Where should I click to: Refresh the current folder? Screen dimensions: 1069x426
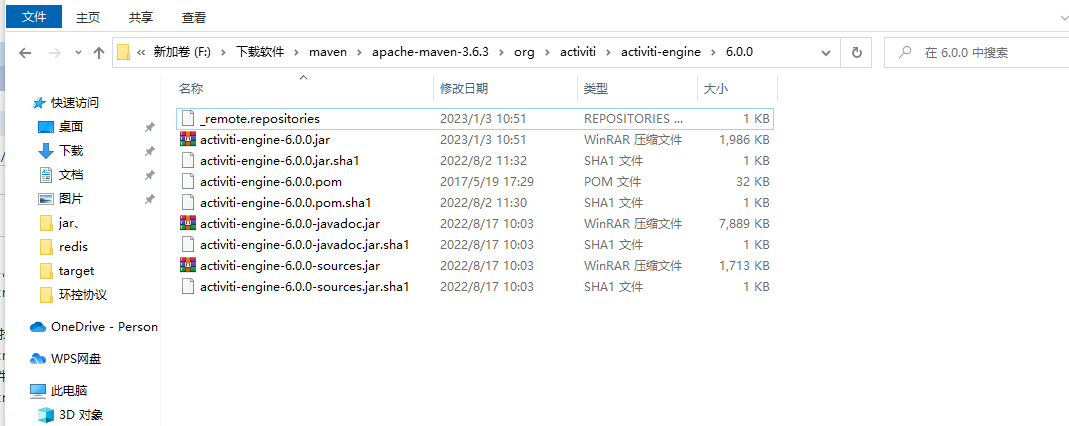(x=857, y=52)
